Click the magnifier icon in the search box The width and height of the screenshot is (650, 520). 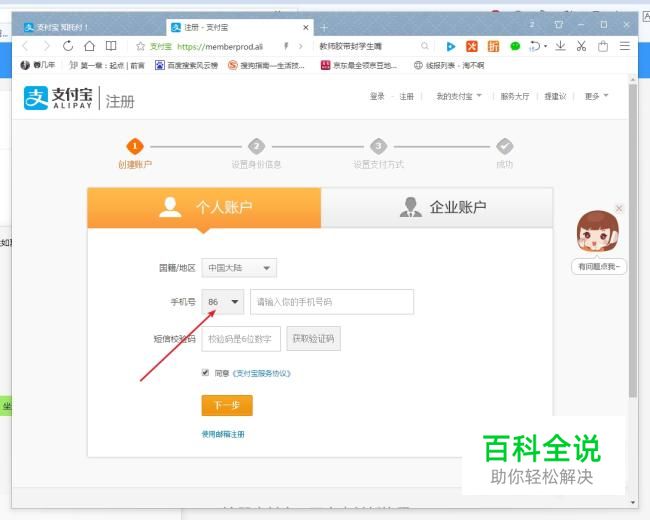point(424,46)
